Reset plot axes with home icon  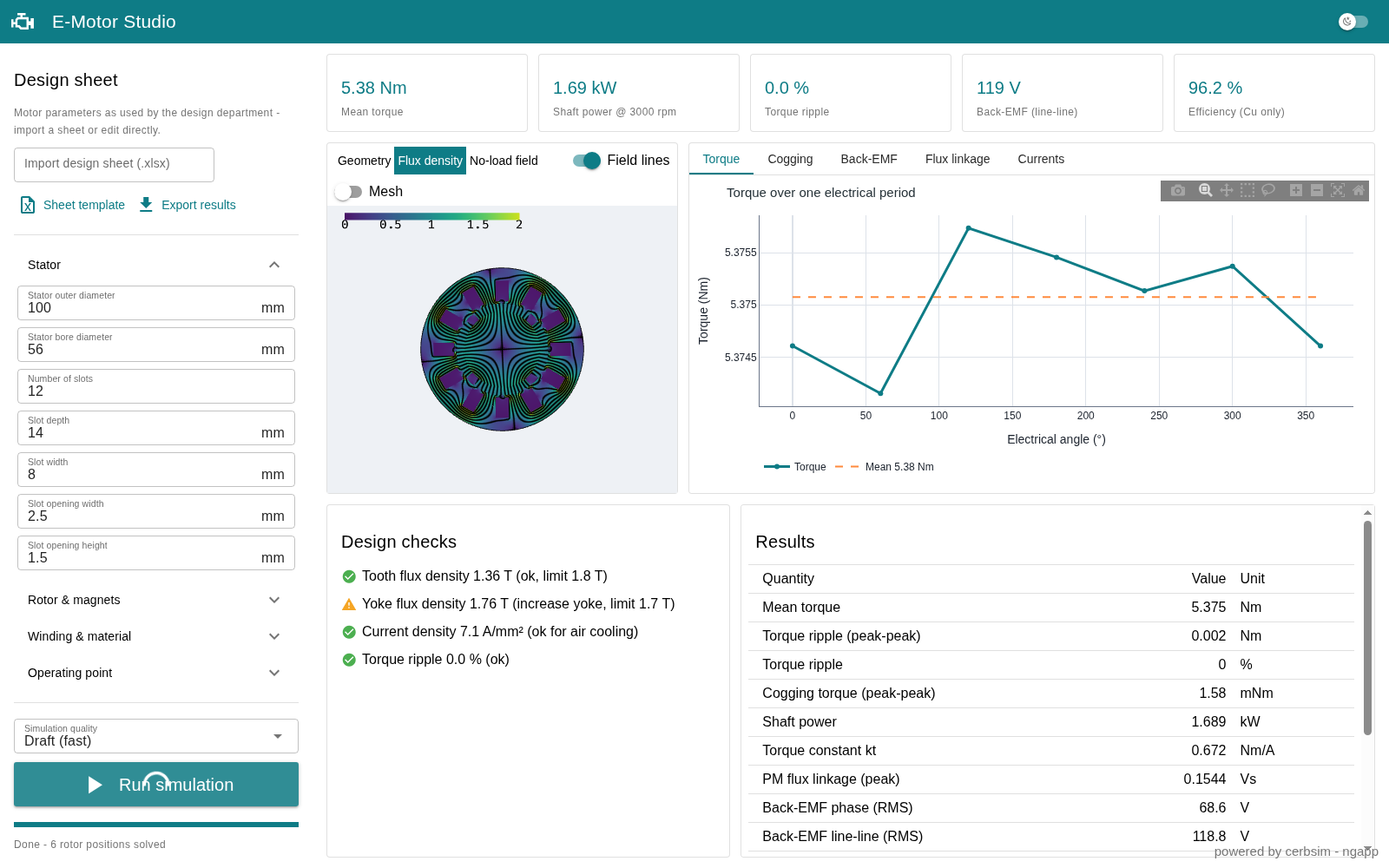point(1358,190)
